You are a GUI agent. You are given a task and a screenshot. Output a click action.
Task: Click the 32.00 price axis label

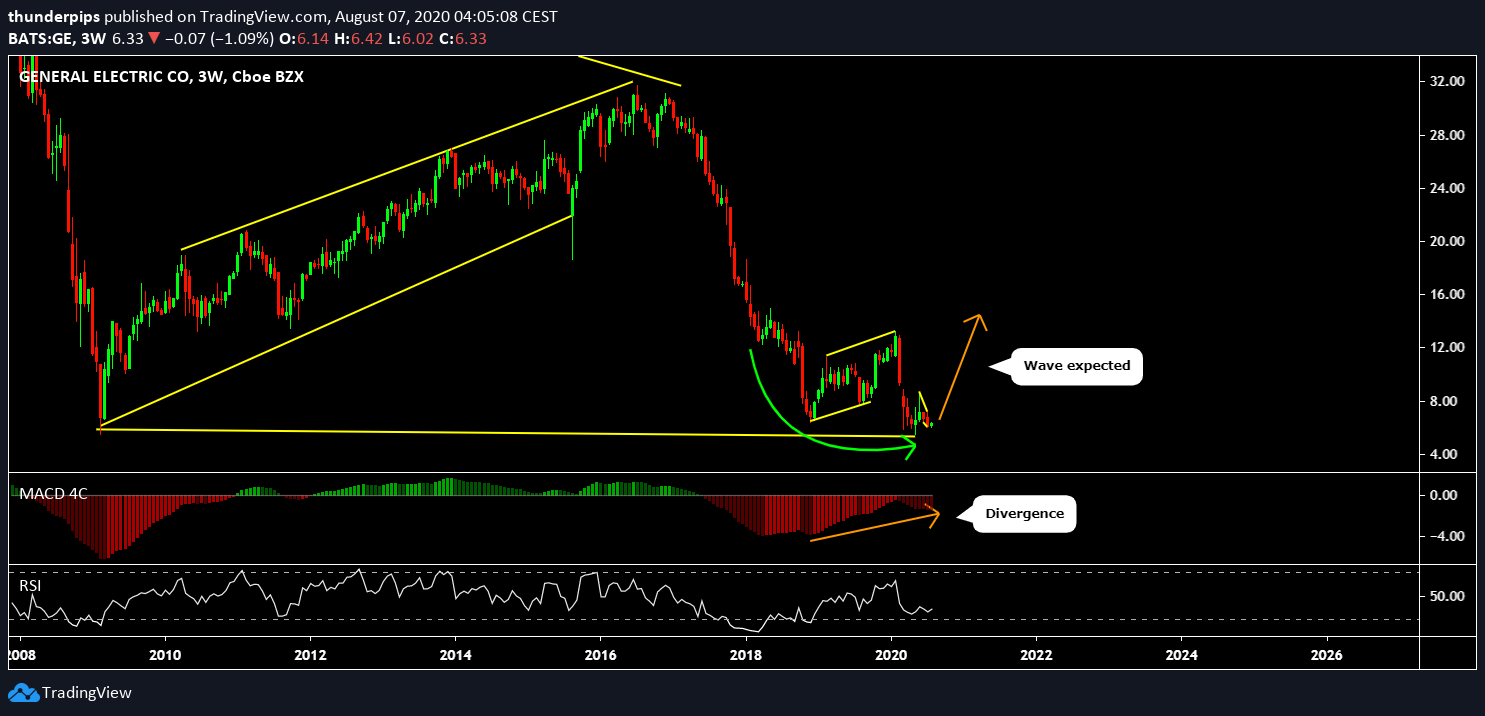click(x=1448, y=81)
